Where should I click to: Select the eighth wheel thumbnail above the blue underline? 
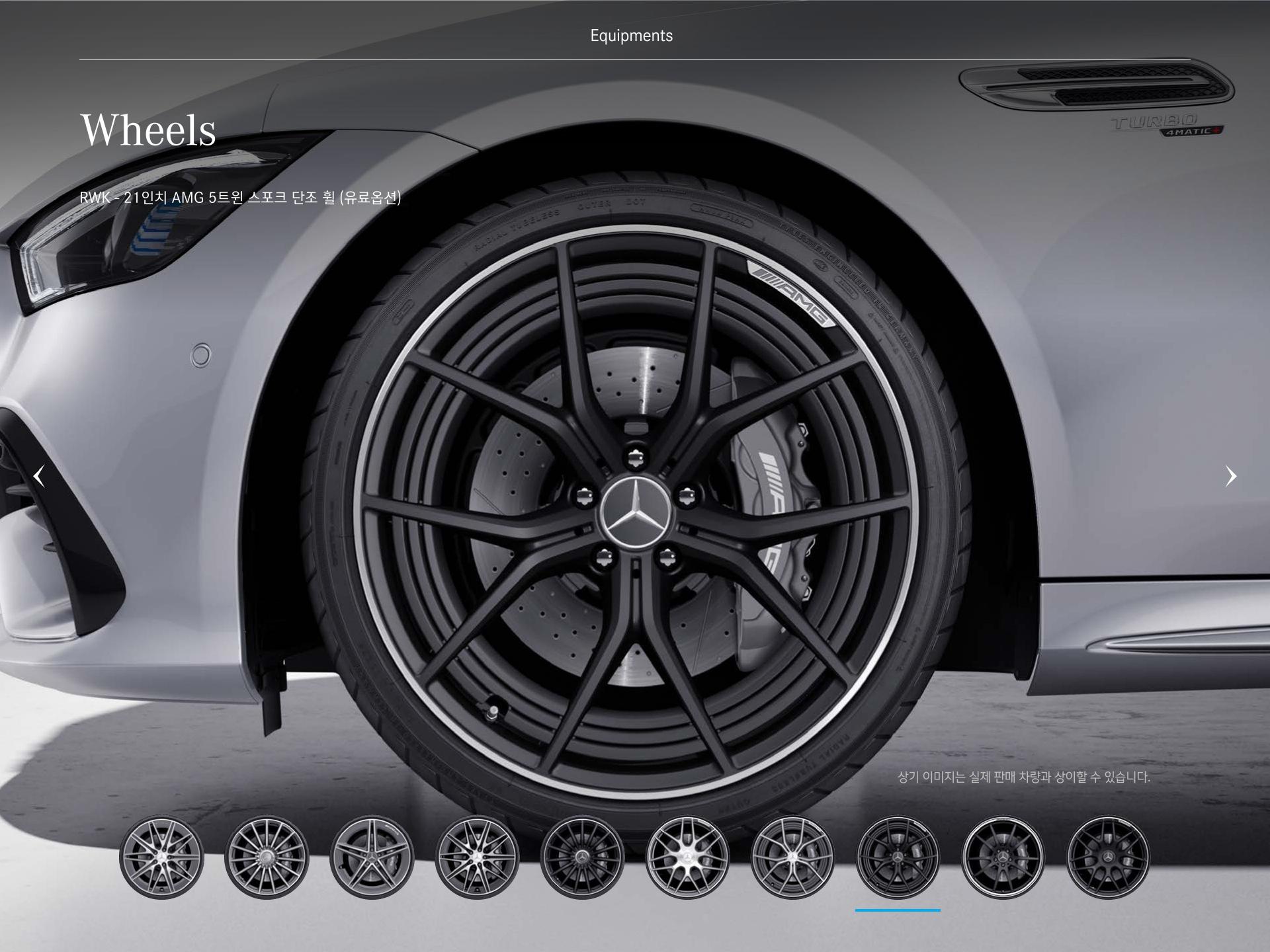(898, 857)
